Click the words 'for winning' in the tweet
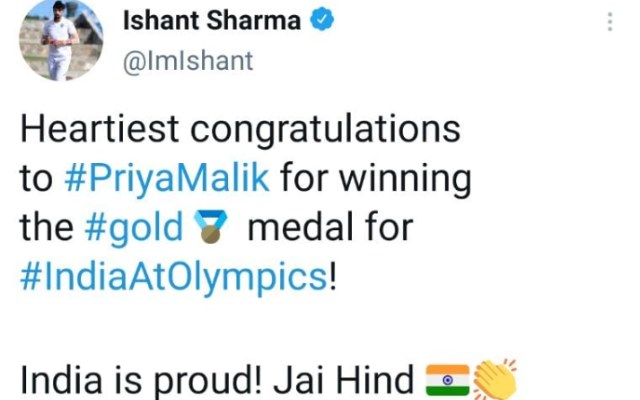 click(x=376, y=178)
